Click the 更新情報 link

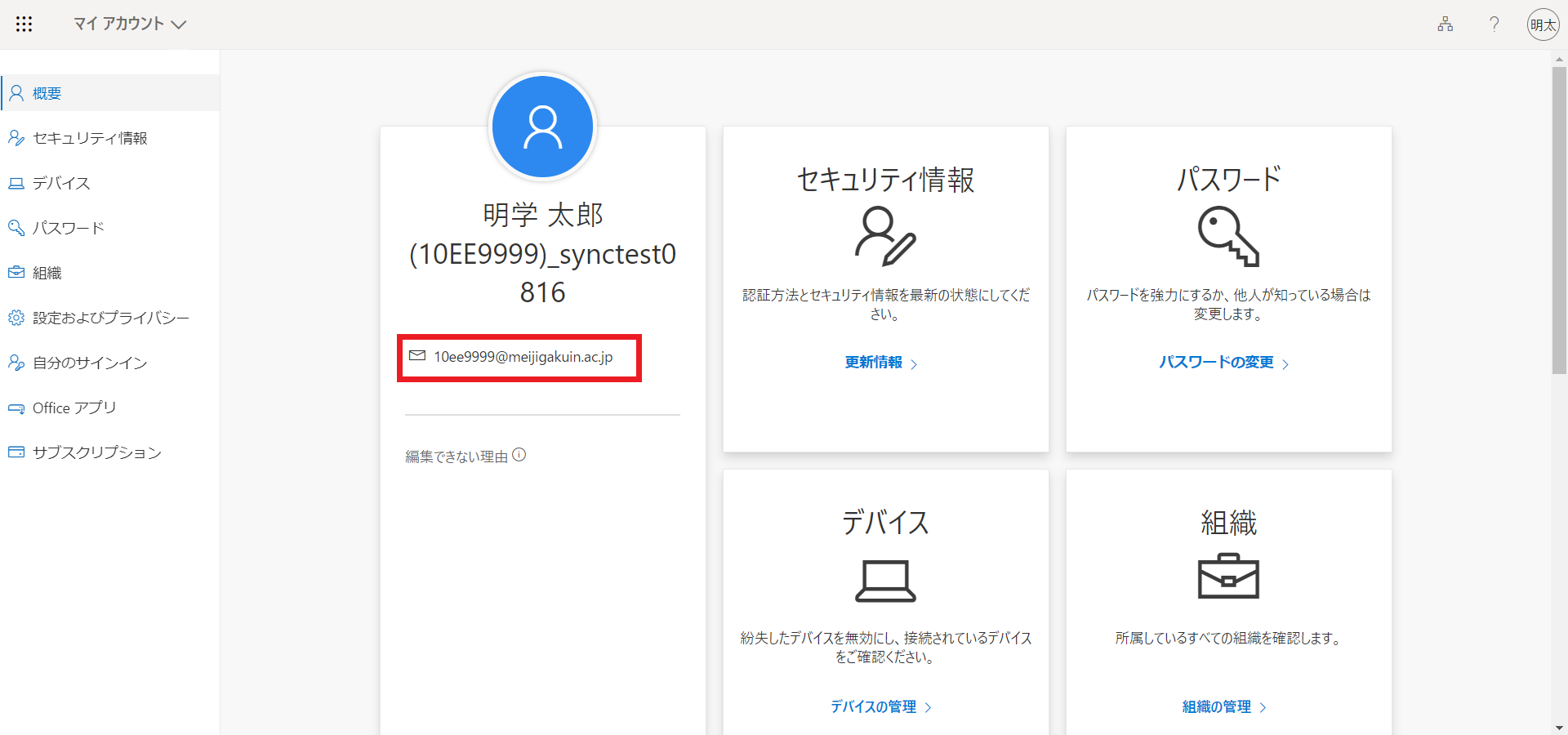pos(874,363)
